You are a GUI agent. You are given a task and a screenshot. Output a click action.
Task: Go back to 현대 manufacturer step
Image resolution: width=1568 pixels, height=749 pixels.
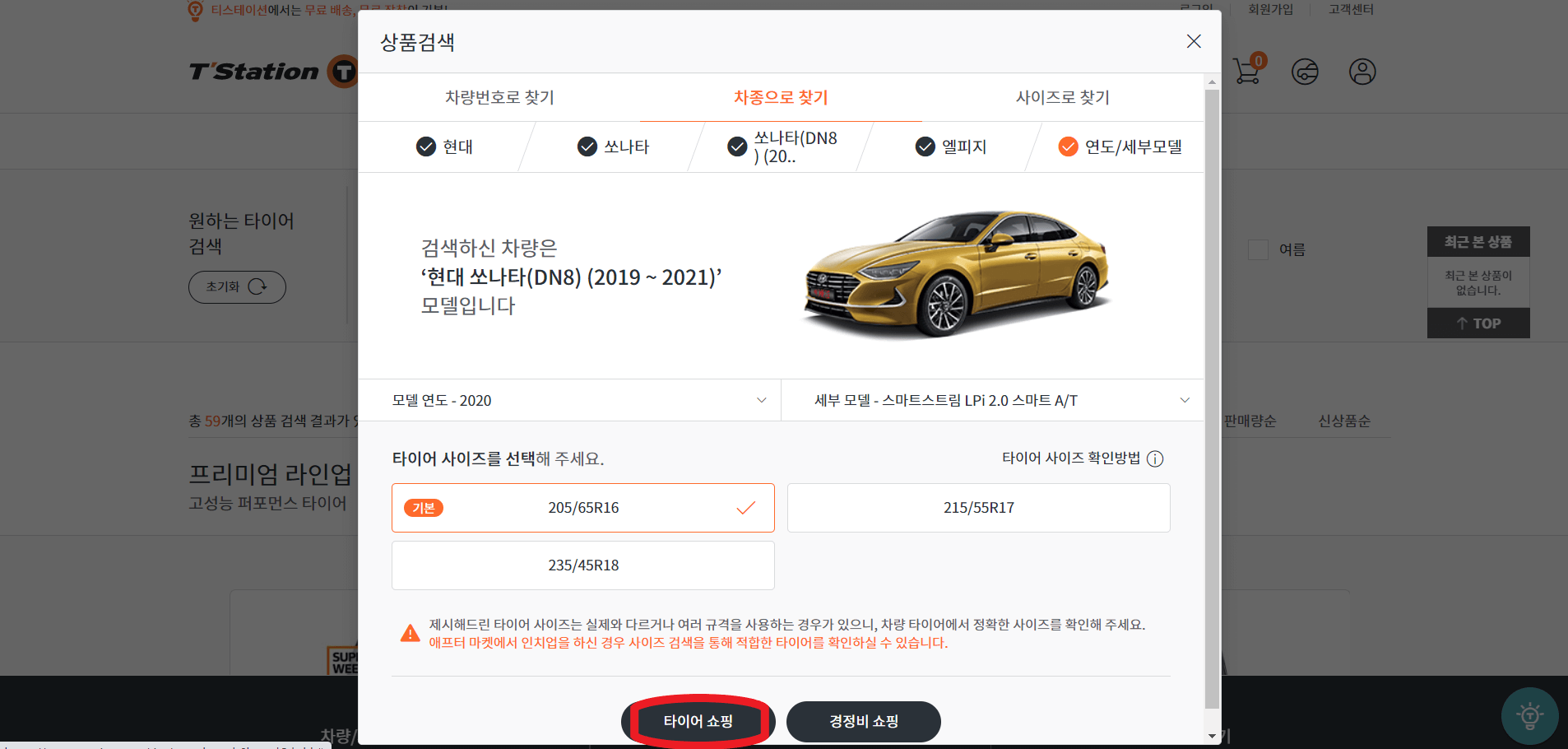point(445,147)
